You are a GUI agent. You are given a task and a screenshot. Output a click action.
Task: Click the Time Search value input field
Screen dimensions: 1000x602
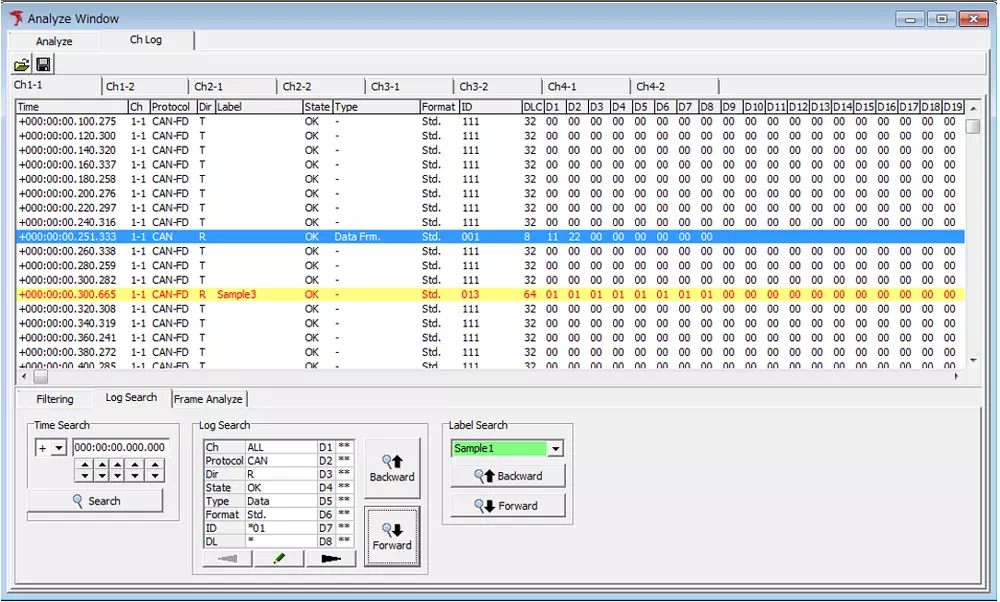tap(120, 448)
